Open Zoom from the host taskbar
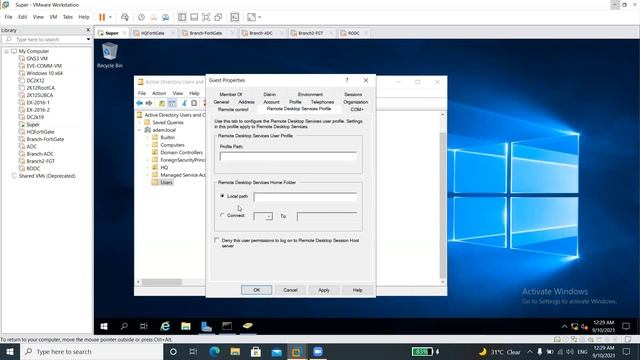This screenshot has width=640, height=360. (318, 351)
